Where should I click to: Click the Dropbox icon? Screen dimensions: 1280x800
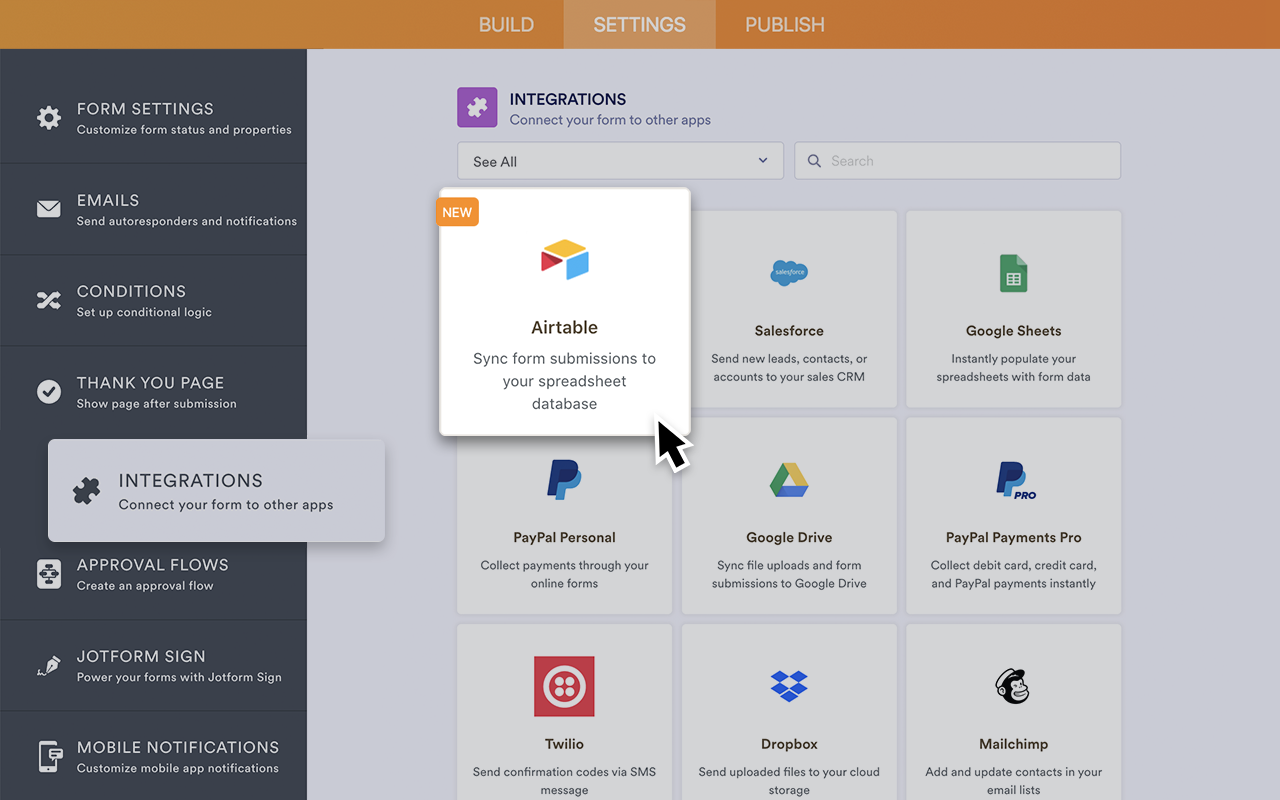(x=789, y=686)
